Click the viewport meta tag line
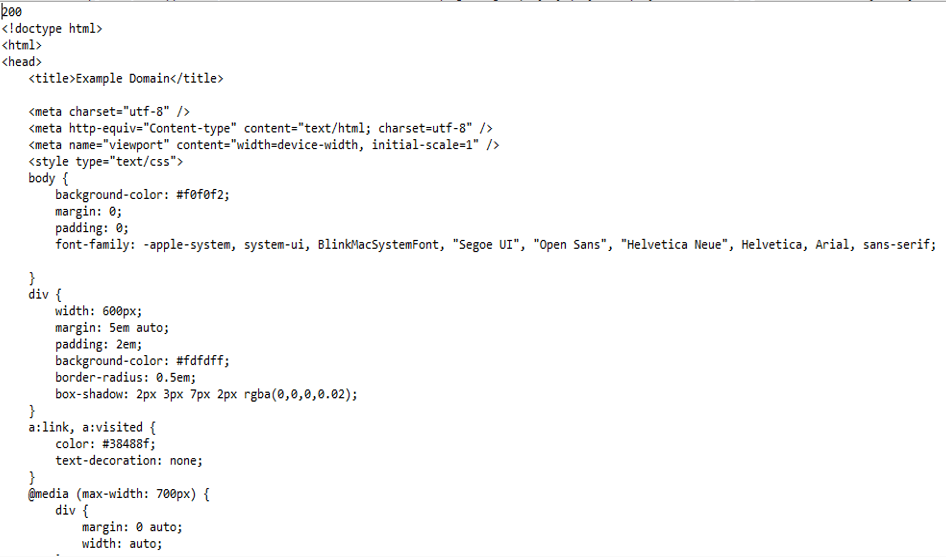946x557 pixels. [x=264, y=145]
